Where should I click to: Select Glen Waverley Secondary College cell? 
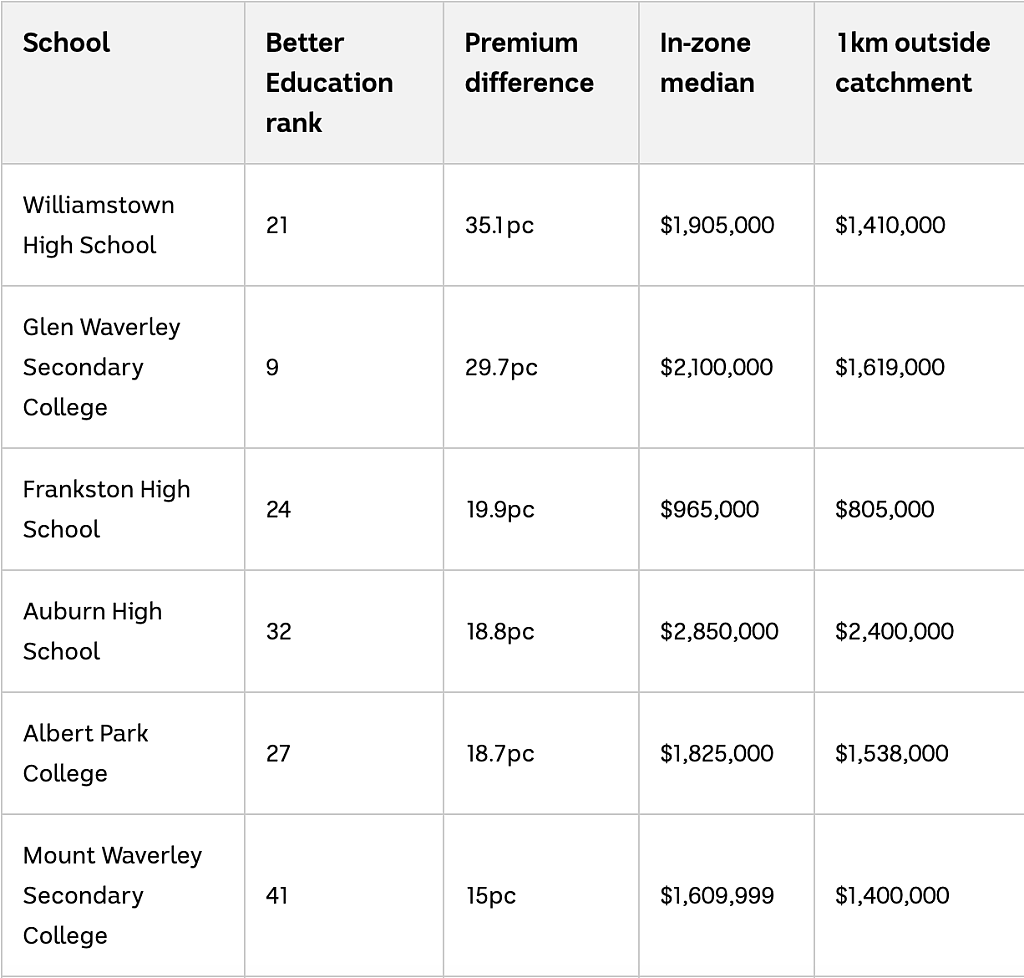tap(101, 367)
